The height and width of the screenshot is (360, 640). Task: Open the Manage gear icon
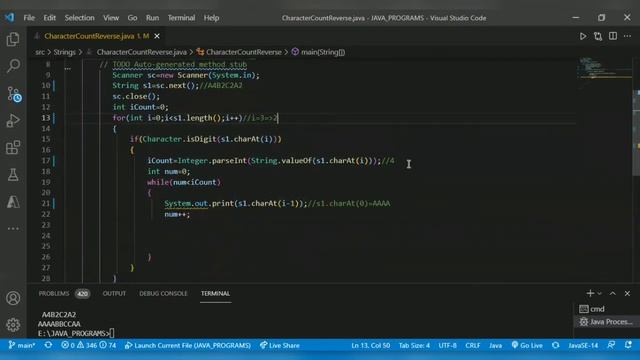click(x=13, y=325)
